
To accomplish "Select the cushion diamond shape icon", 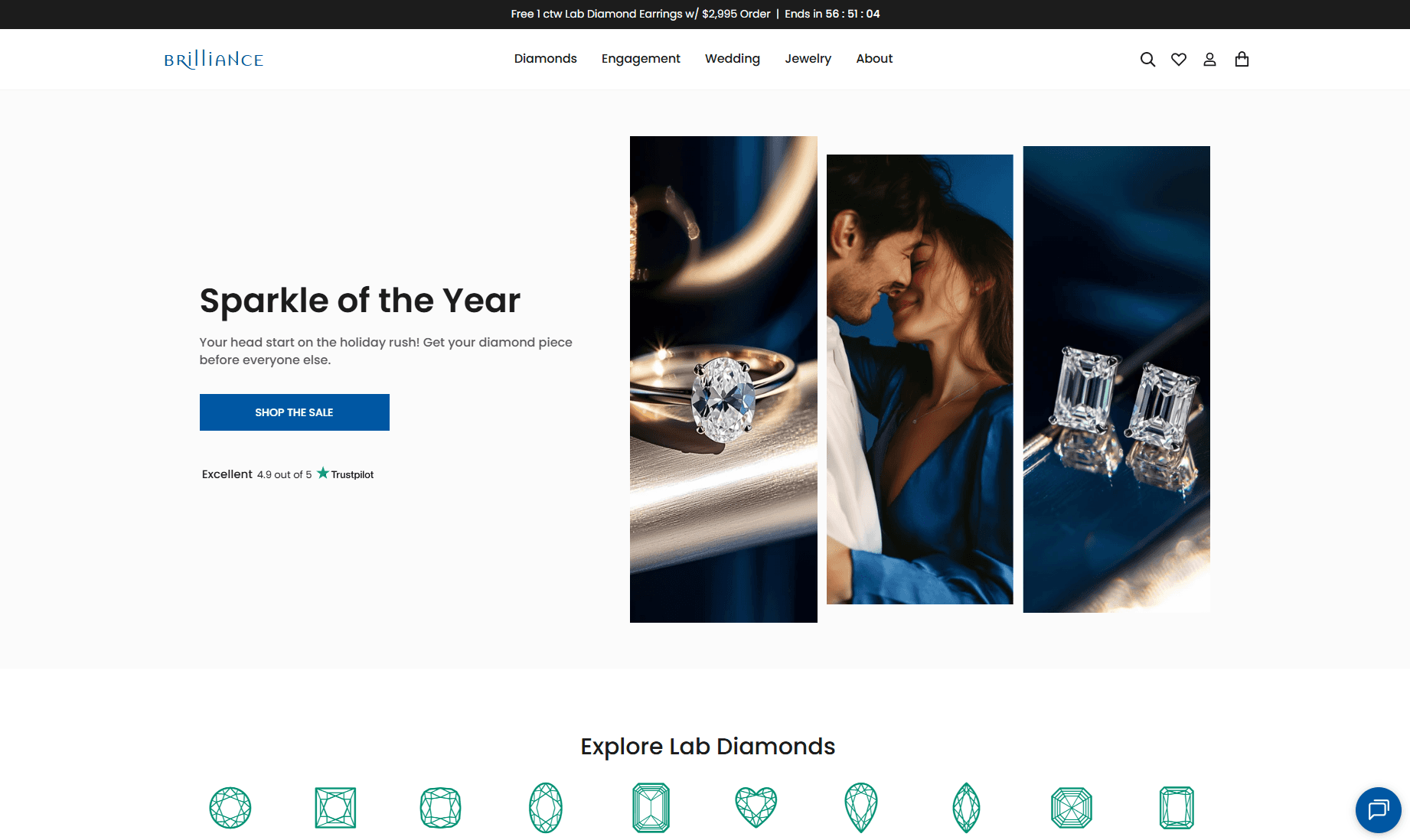I will (441, 808).
